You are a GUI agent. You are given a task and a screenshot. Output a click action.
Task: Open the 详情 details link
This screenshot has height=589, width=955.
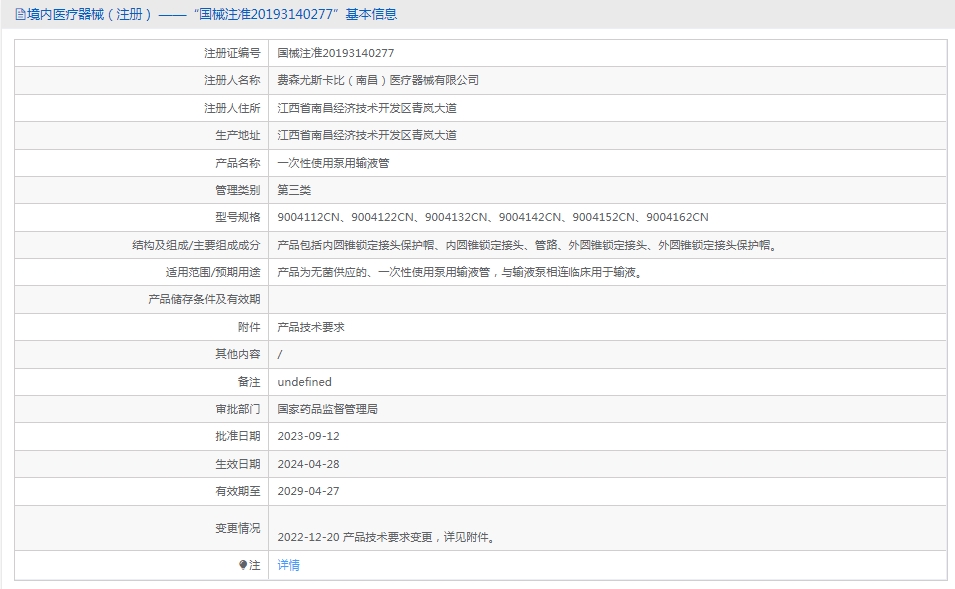point(288,565)
